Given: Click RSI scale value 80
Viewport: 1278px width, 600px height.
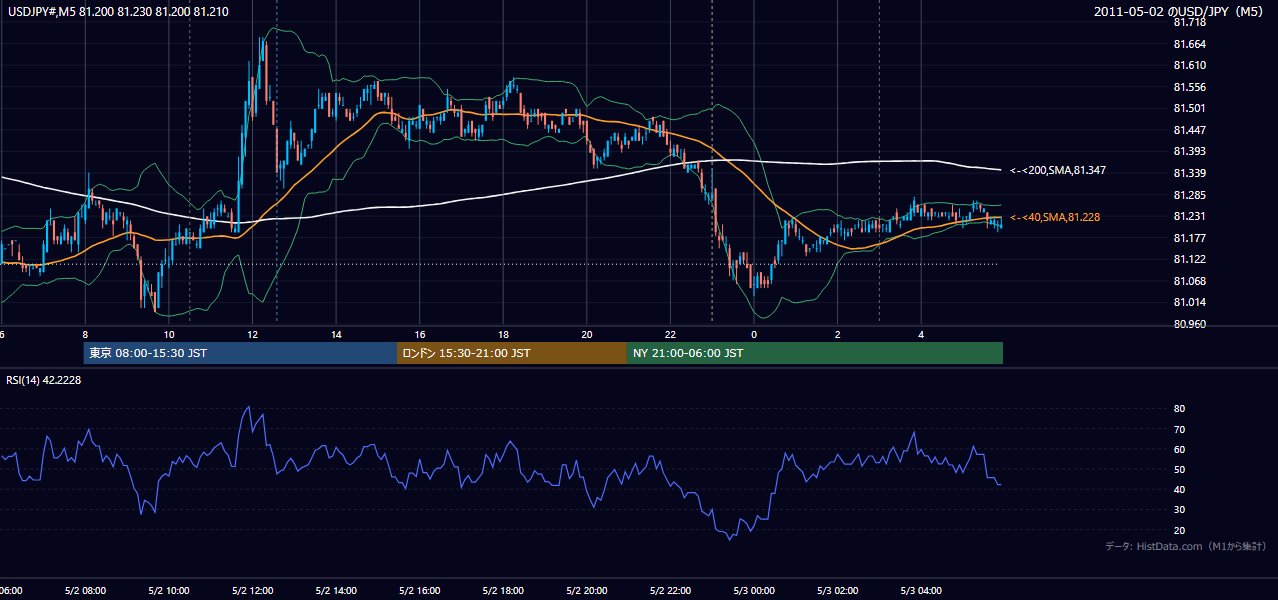Looking at the screenshot, I should pyautogui.click(x=1179, y=409).
